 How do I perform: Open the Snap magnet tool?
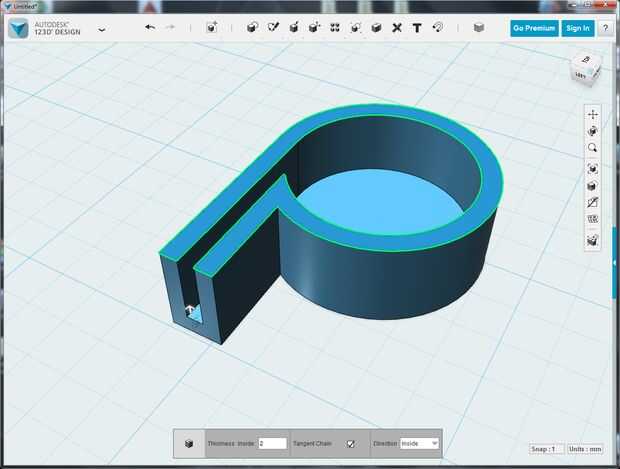point(438,27)
